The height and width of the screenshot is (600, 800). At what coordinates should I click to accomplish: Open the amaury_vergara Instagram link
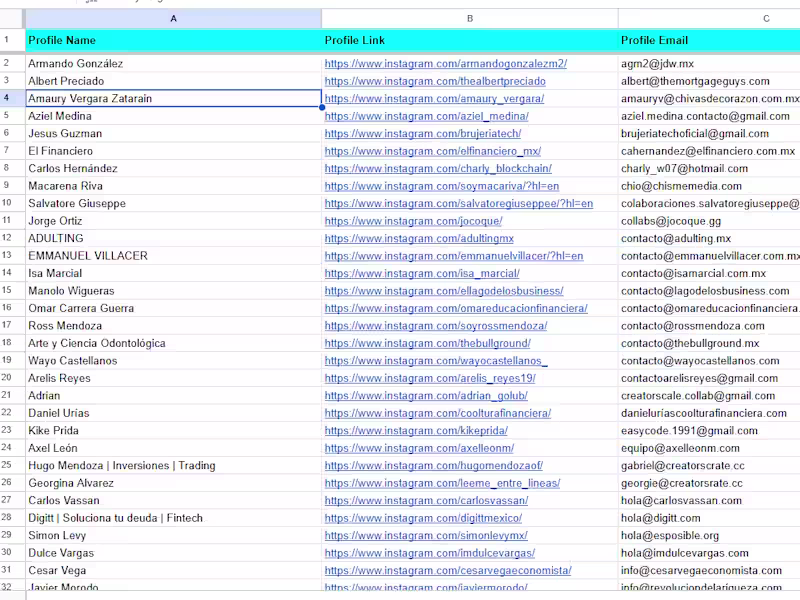(x=434, y=98)
